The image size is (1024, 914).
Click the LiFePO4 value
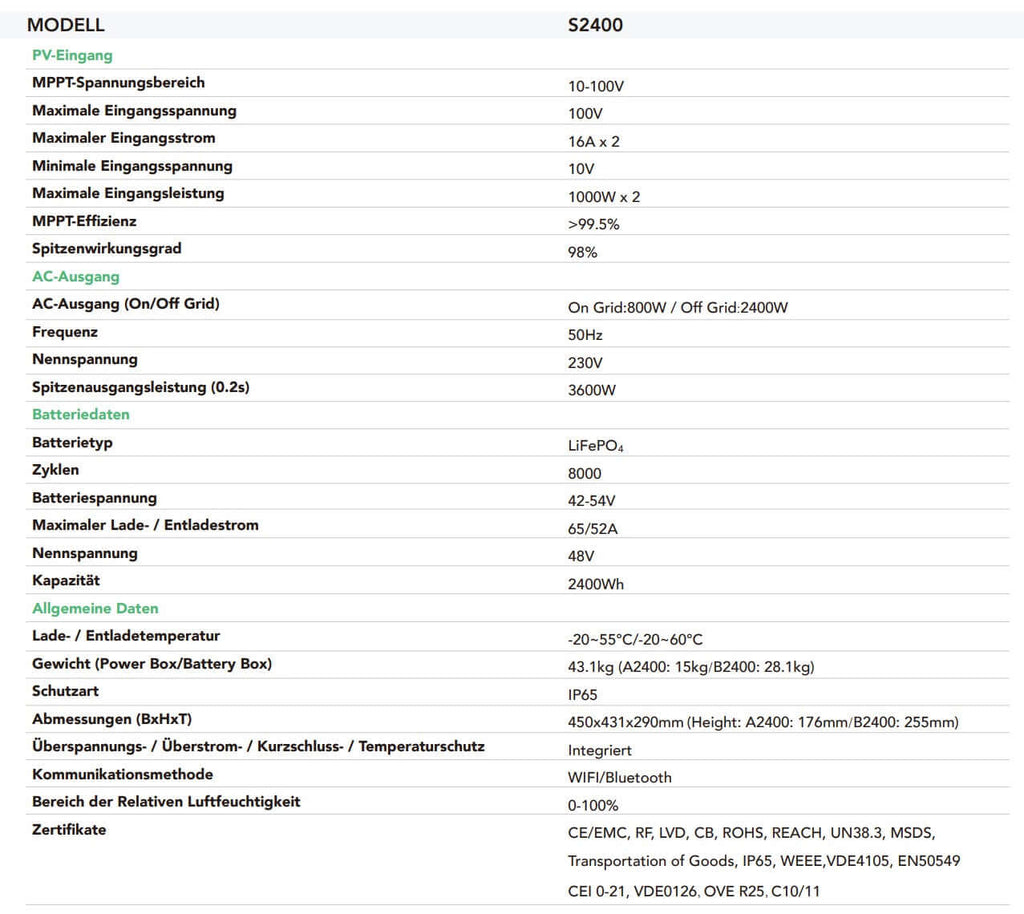coord(596,446)
